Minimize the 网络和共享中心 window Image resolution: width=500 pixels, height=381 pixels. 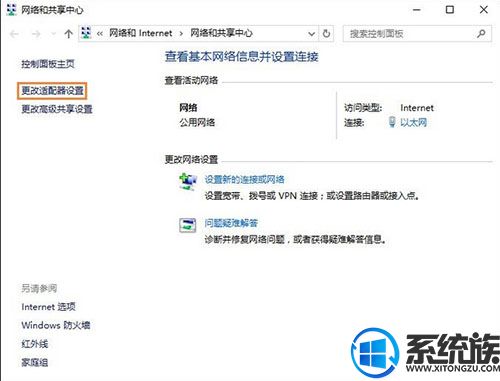tap(417, 10)
